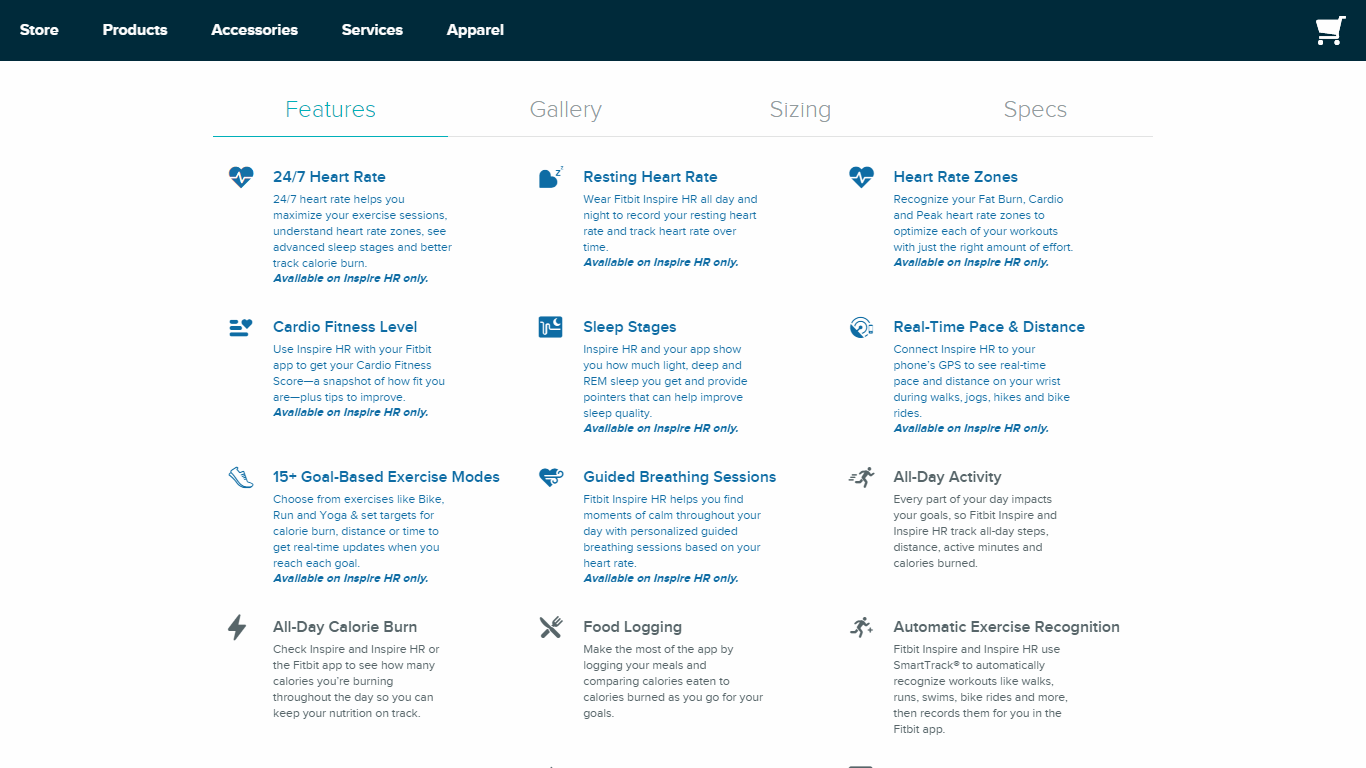Click the Cardio Fitness Level heading
The height and width of the screenshot is (768, 1366).
pyautogui.click(x=345, y=327)
